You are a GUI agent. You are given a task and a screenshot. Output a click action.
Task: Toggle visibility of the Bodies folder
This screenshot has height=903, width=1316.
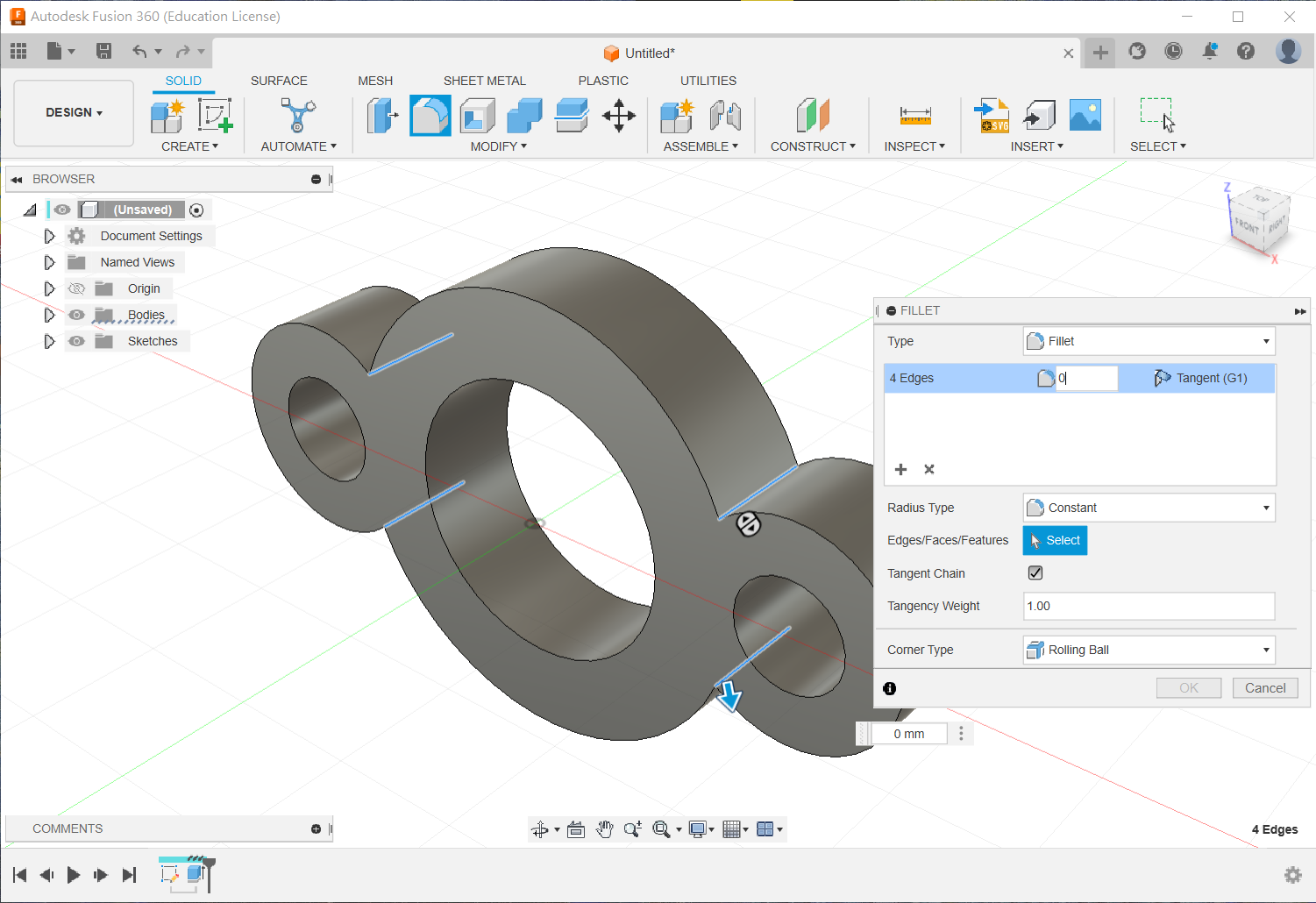click(77, 315)
